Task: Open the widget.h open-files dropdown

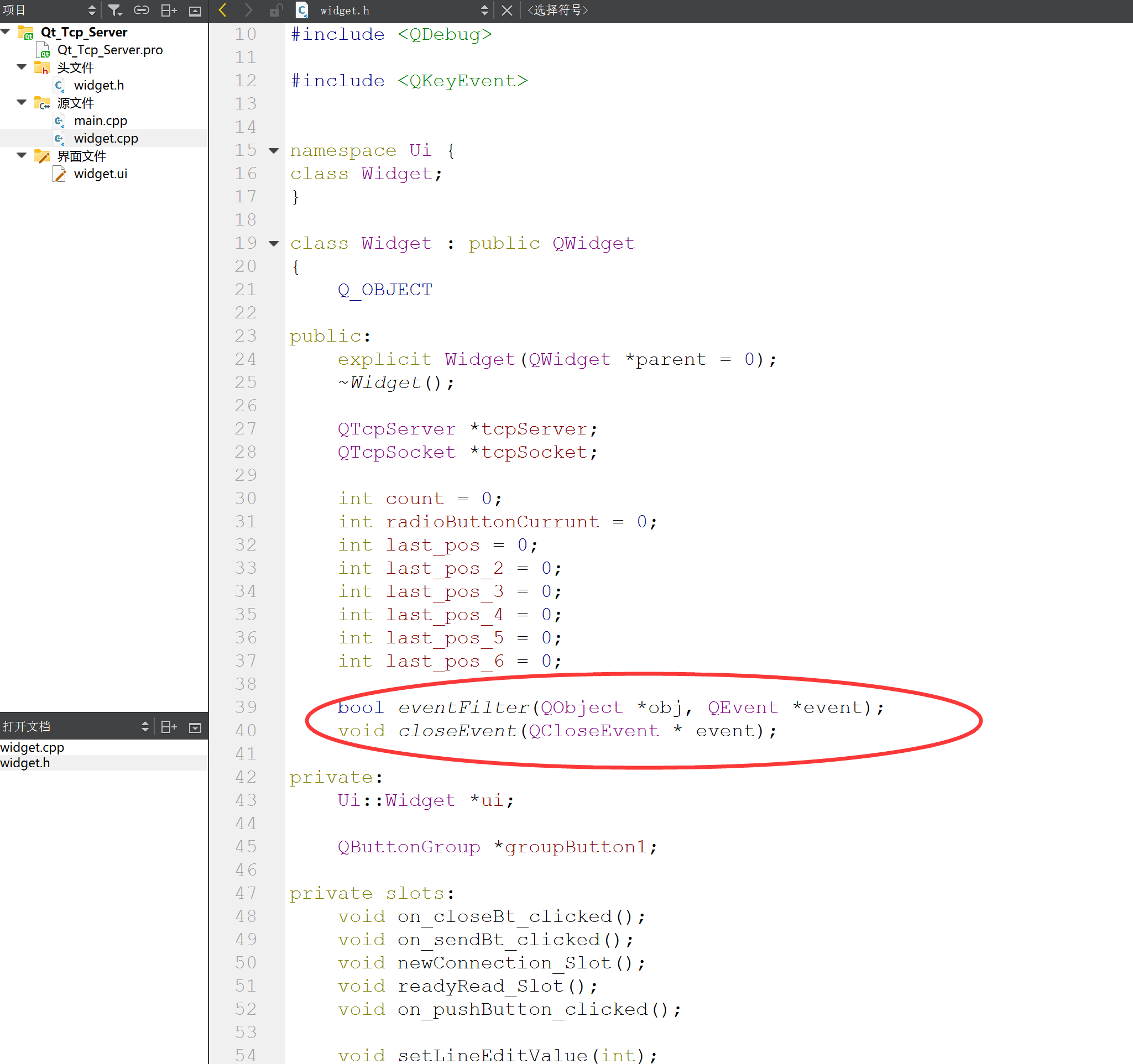Action: click(x=484, y=11)
